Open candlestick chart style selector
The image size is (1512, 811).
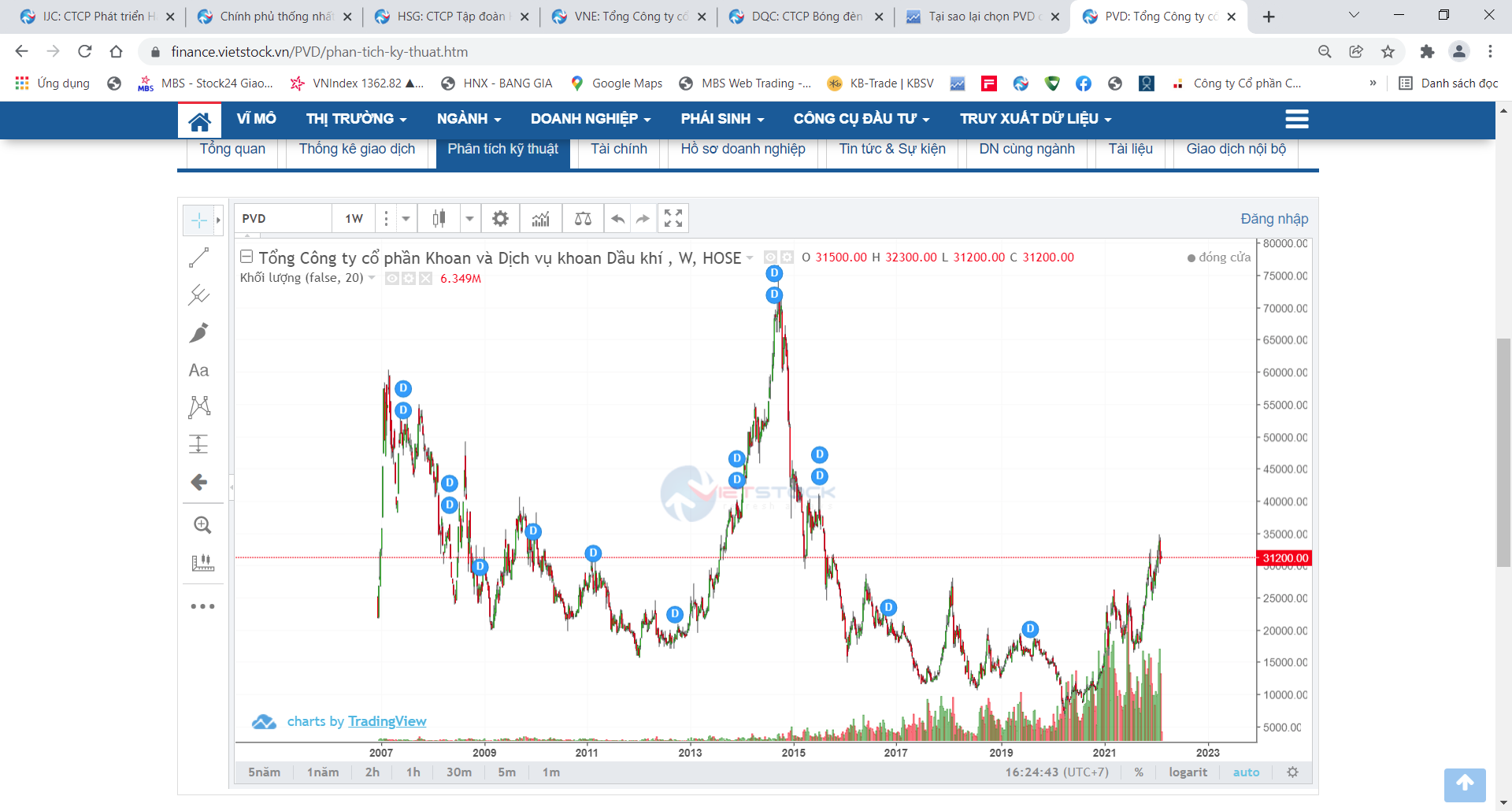click(439, 219)
